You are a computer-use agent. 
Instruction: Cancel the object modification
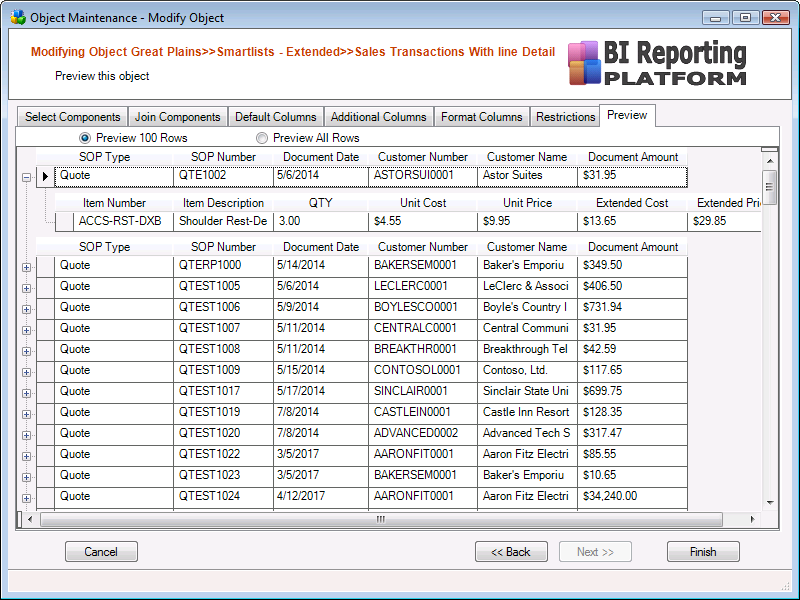[x=101, y=552]
